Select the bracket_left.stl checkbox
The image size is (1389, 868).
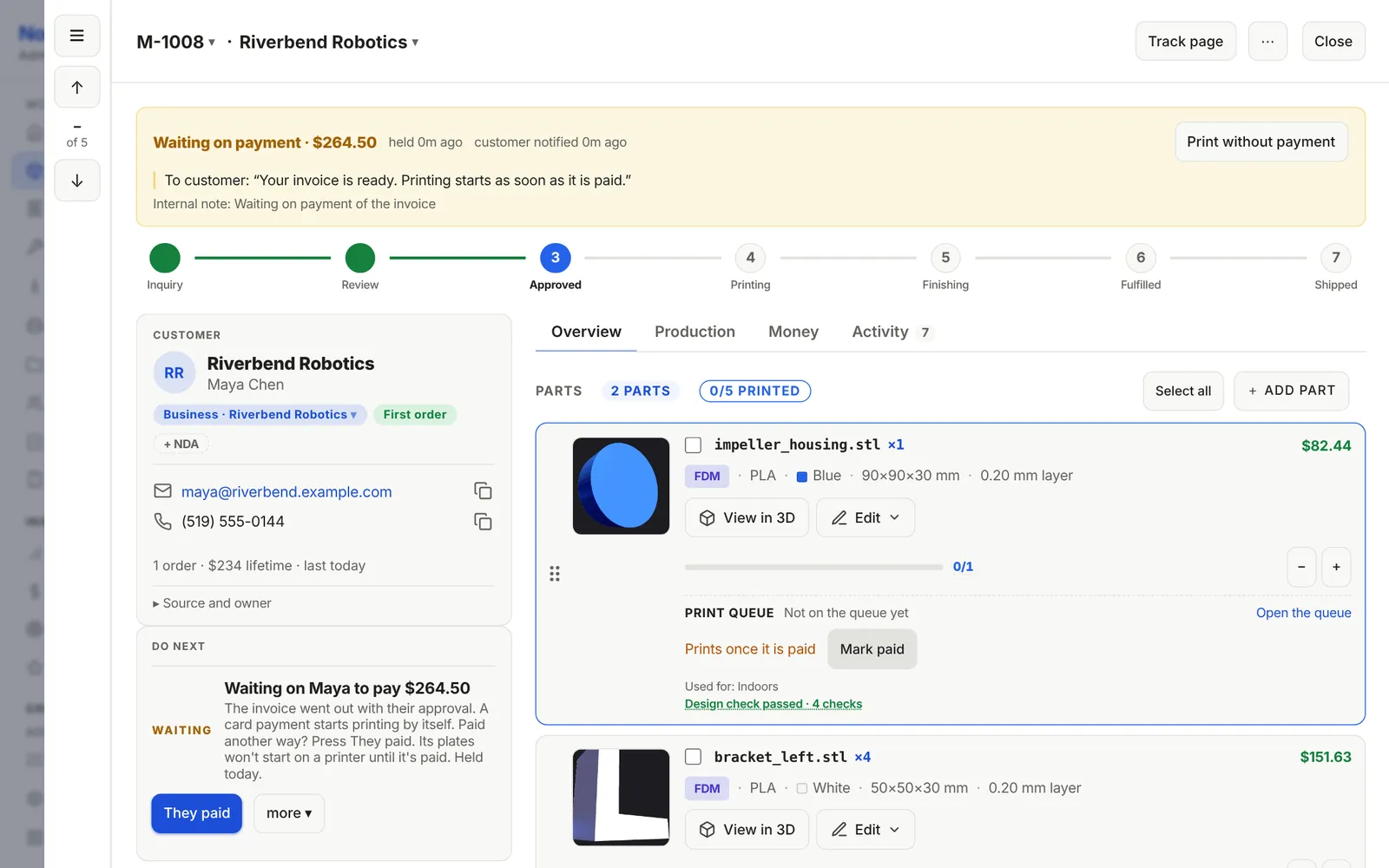pyautogui.click(x=694, y=757)
